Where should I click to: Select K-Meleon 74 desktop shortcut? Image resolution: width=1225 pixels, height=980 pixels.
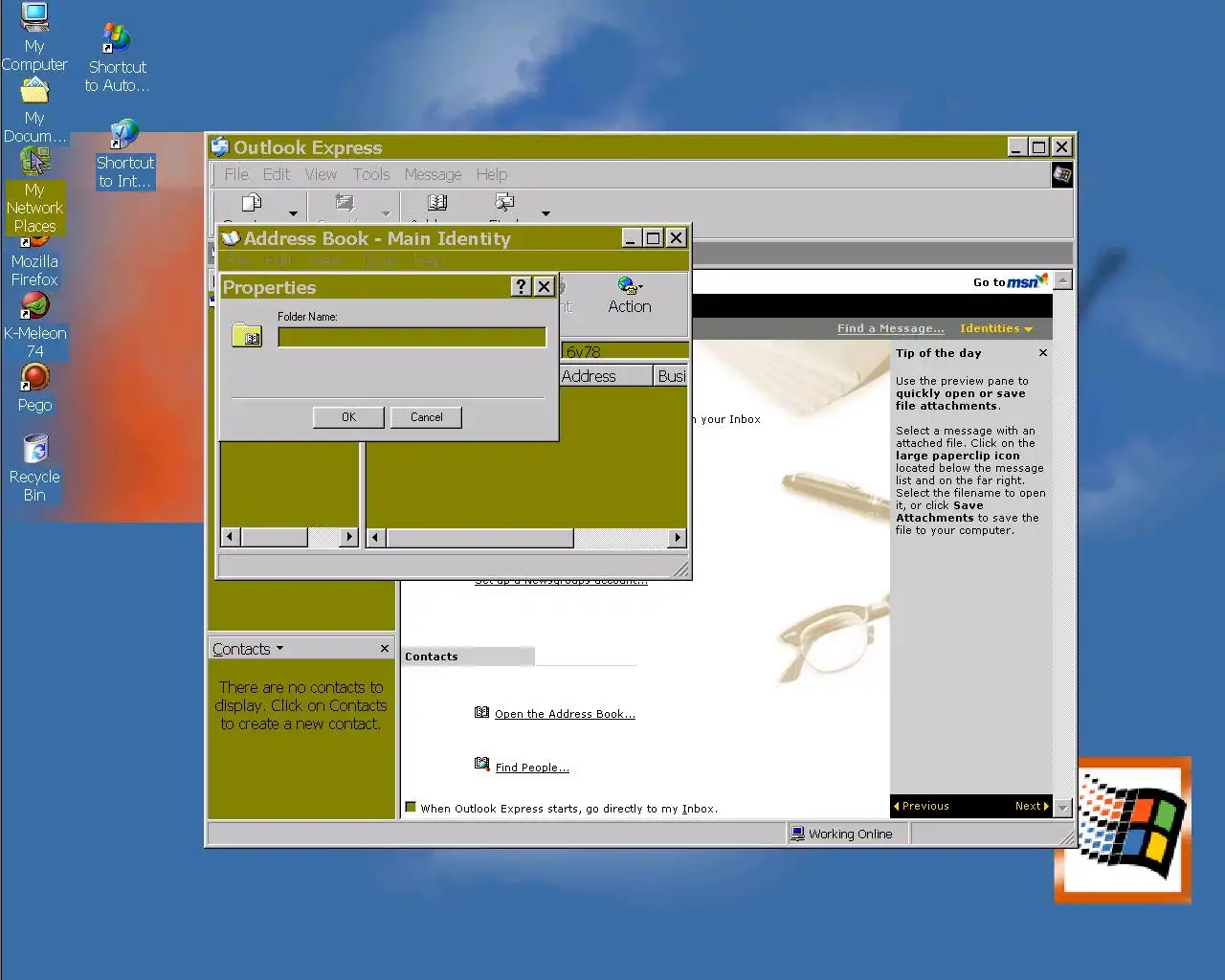(x=34, y=326)
